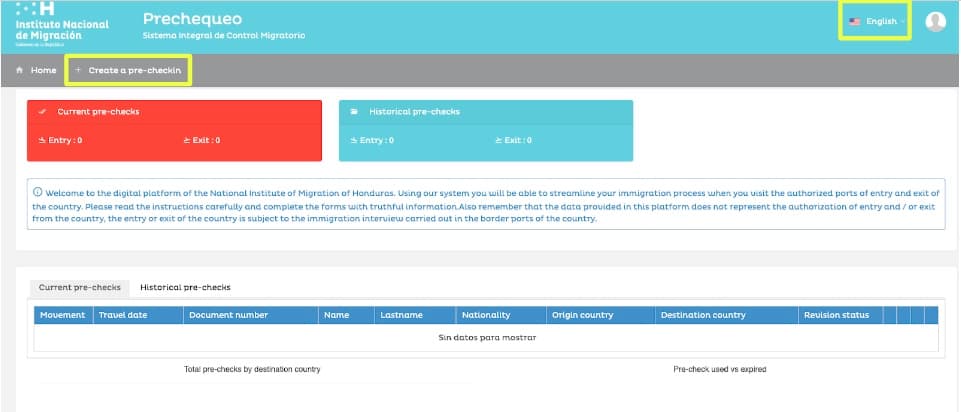Viewport: 961px width, 412px height.
Task: Sort by the Travel date column header
Action: point(122,315)
